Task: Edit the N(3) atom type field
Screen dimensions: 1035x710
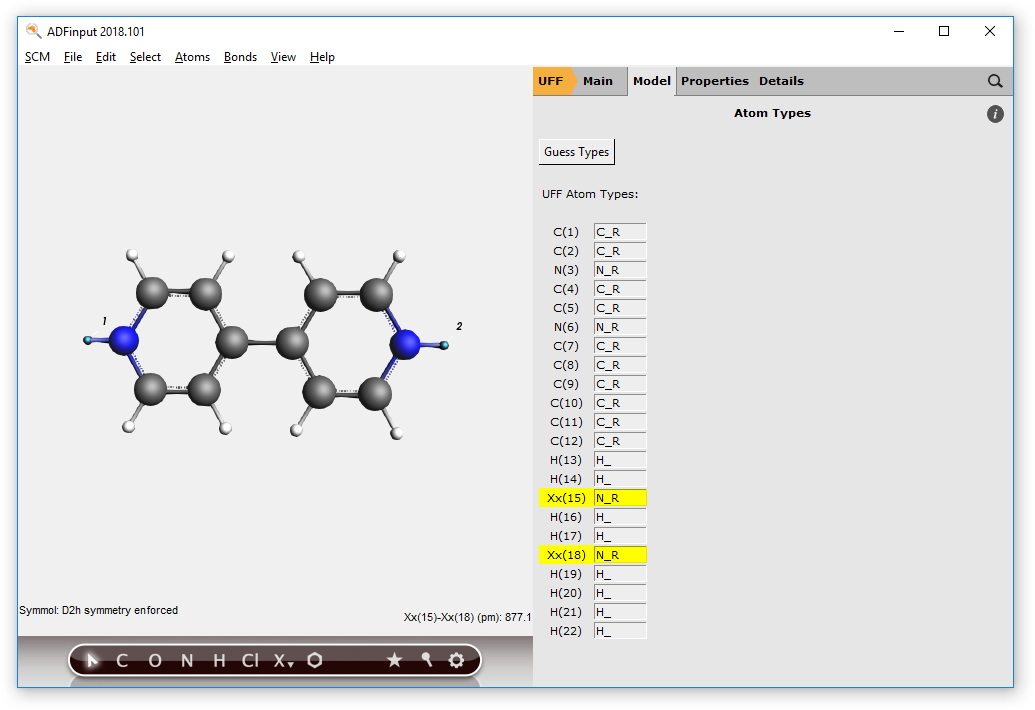Action: (x=620, y=271)
